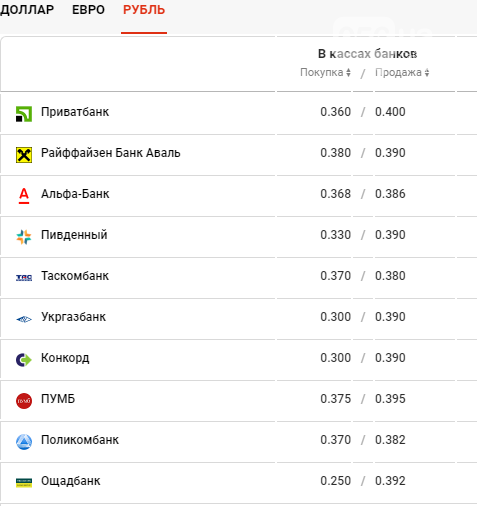Image resolution: width=477 pixels, height=506 pixels.
Task: Click the red Альфа-Банк logo icon
Action: click(x=24, y=196)
